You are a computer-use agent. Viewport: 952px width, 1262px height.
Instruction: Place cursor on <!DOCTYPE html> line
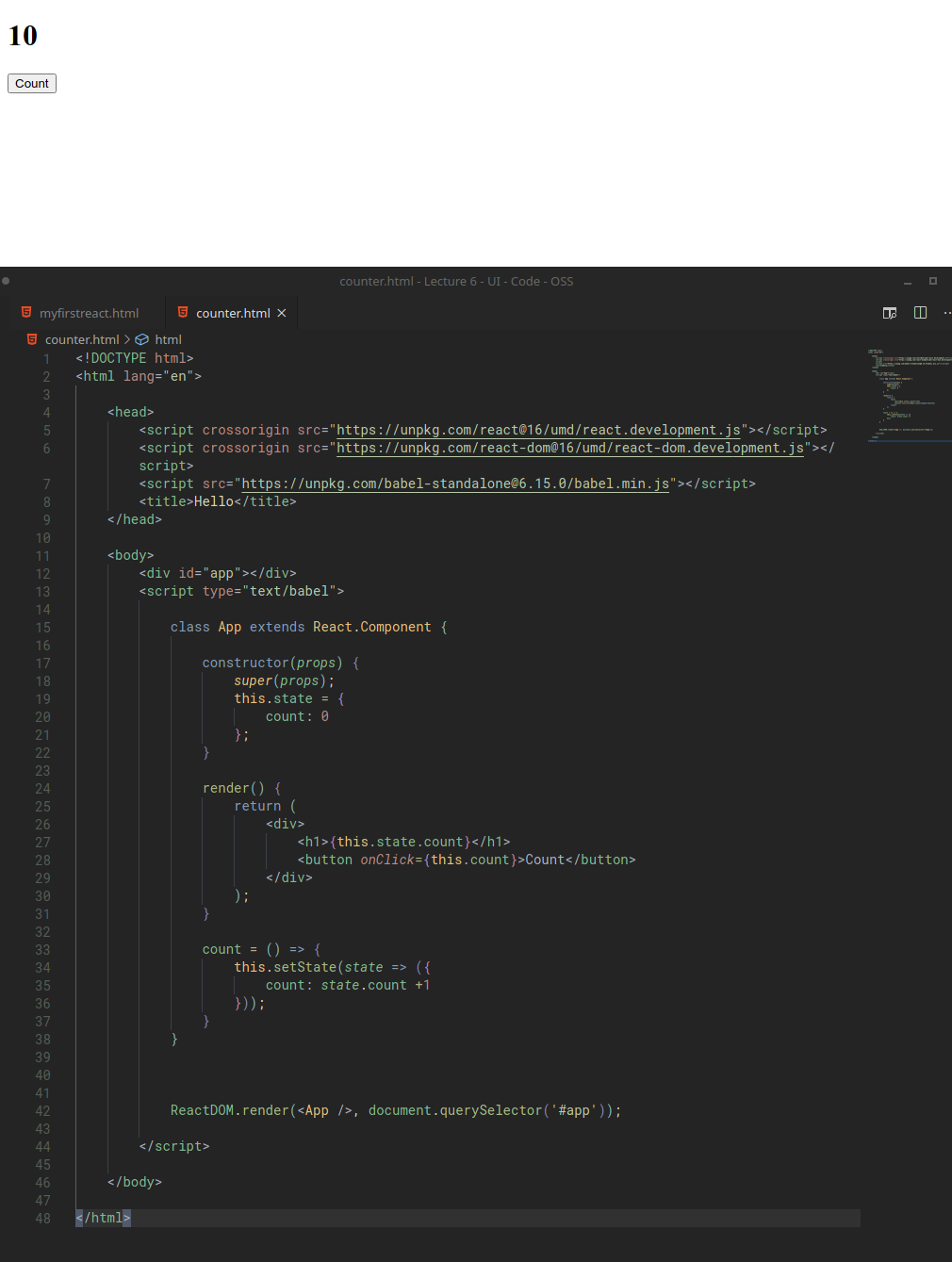tap(135, 358)
